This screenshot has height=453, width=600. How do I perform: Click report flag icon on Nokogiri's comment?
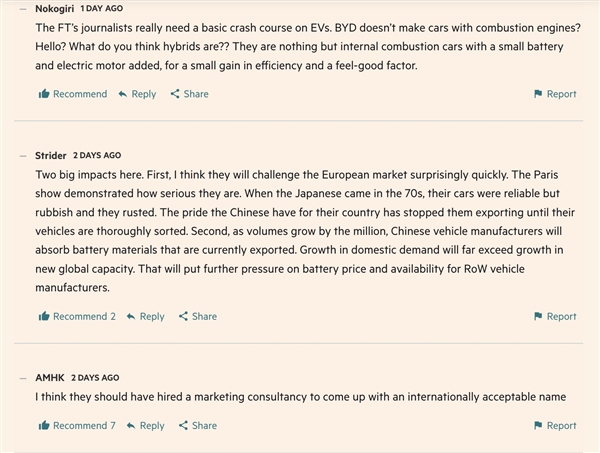tap(538, 94)
